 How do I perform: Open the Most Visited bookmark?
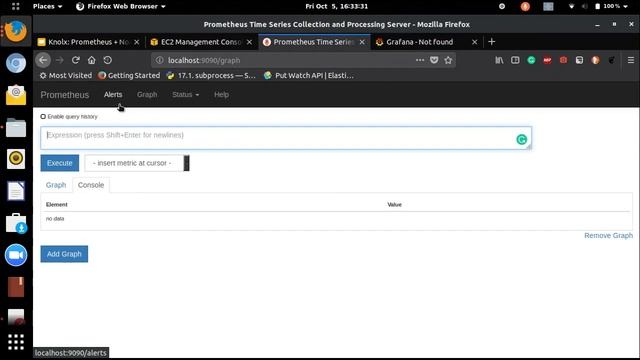coord(66,76)
